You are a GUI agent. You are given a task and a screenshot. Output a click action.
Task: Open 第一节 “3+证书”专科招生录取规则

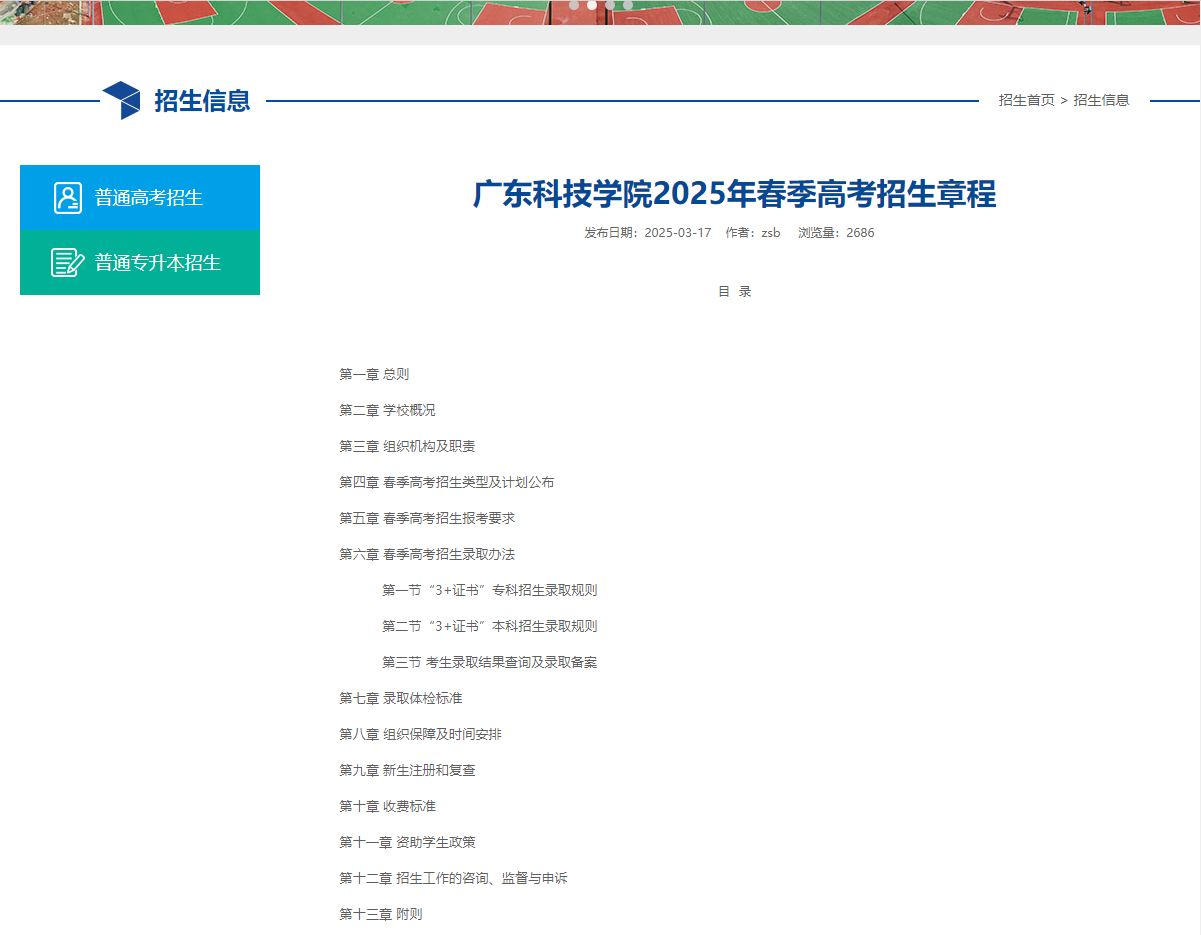click(x=488, y=589)
